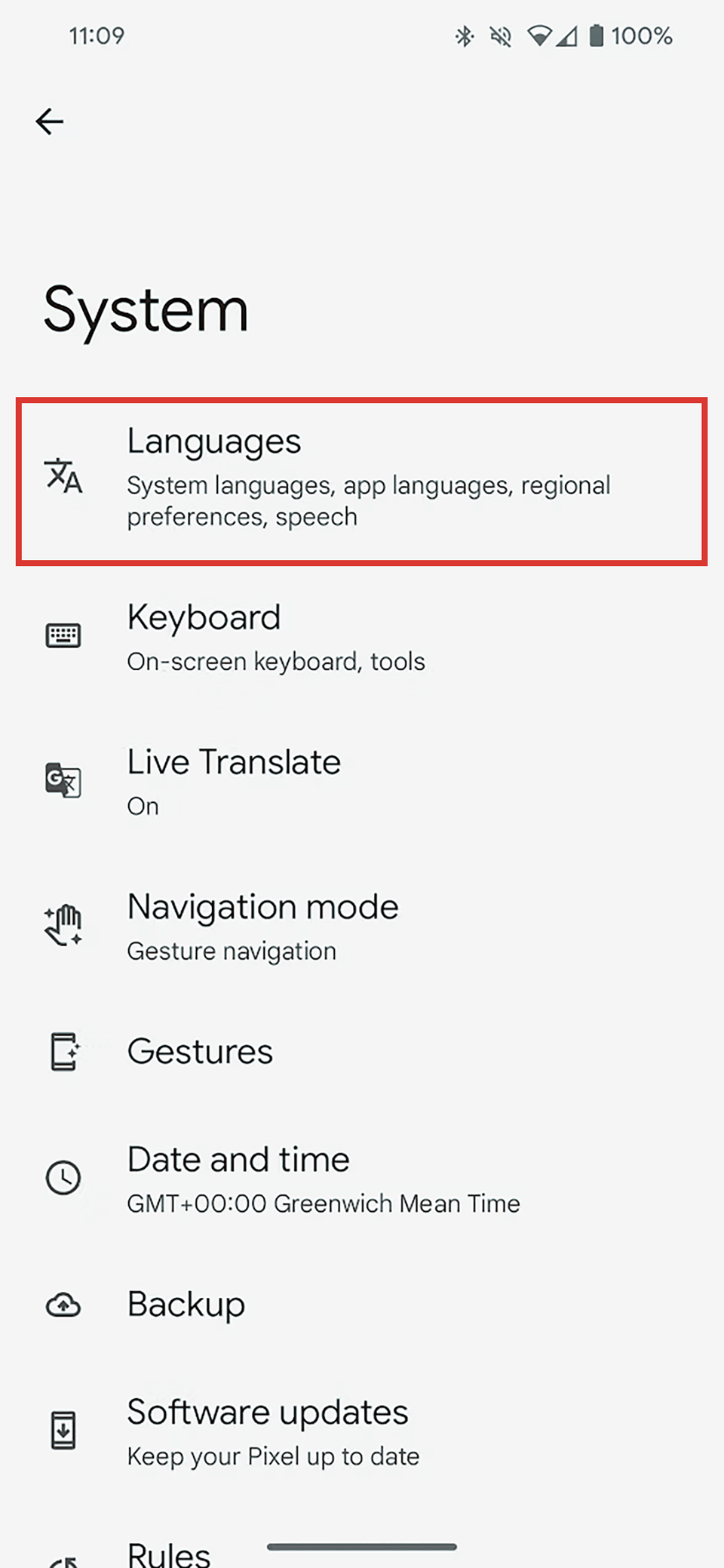Tap the back arrow button
Viewport: 724px width, 1568px height.
48,121
